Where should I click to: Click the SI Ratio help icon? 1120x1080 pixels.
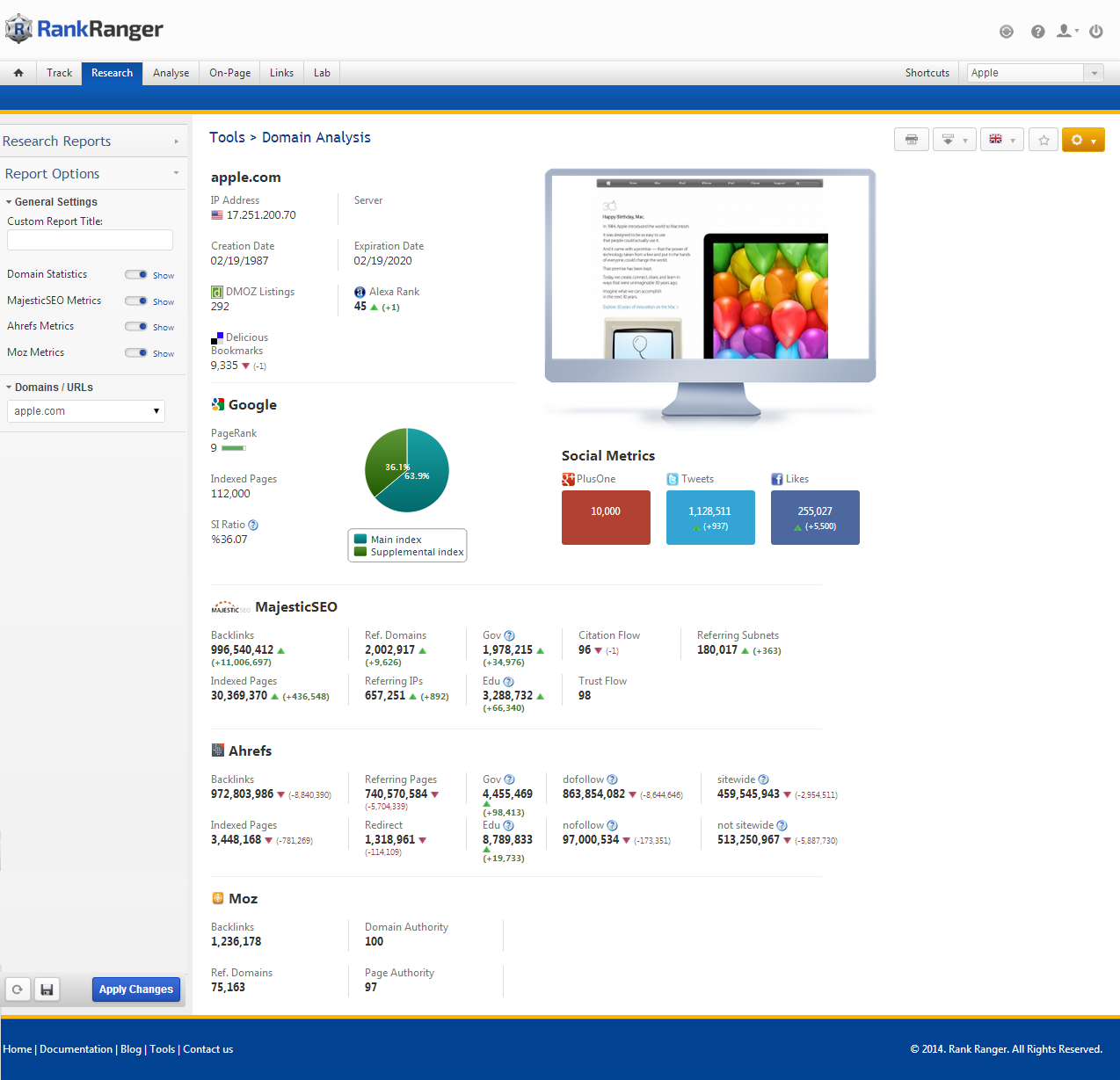[253, 525]
